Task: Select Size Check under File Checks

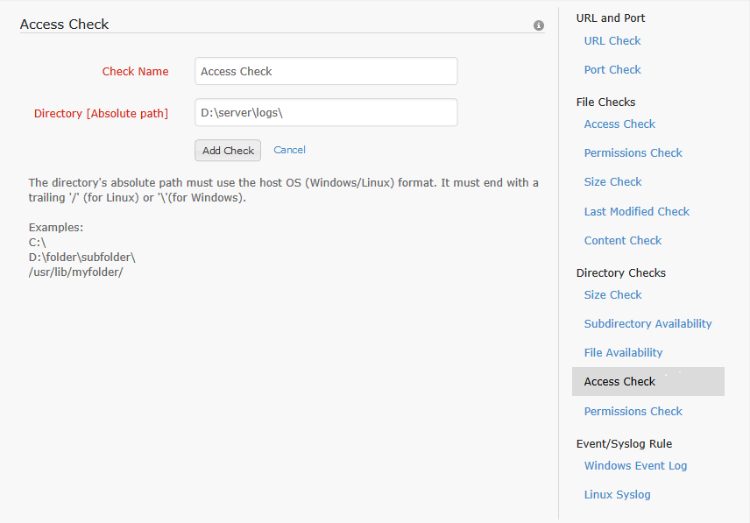Action: [x=612, y=182]
